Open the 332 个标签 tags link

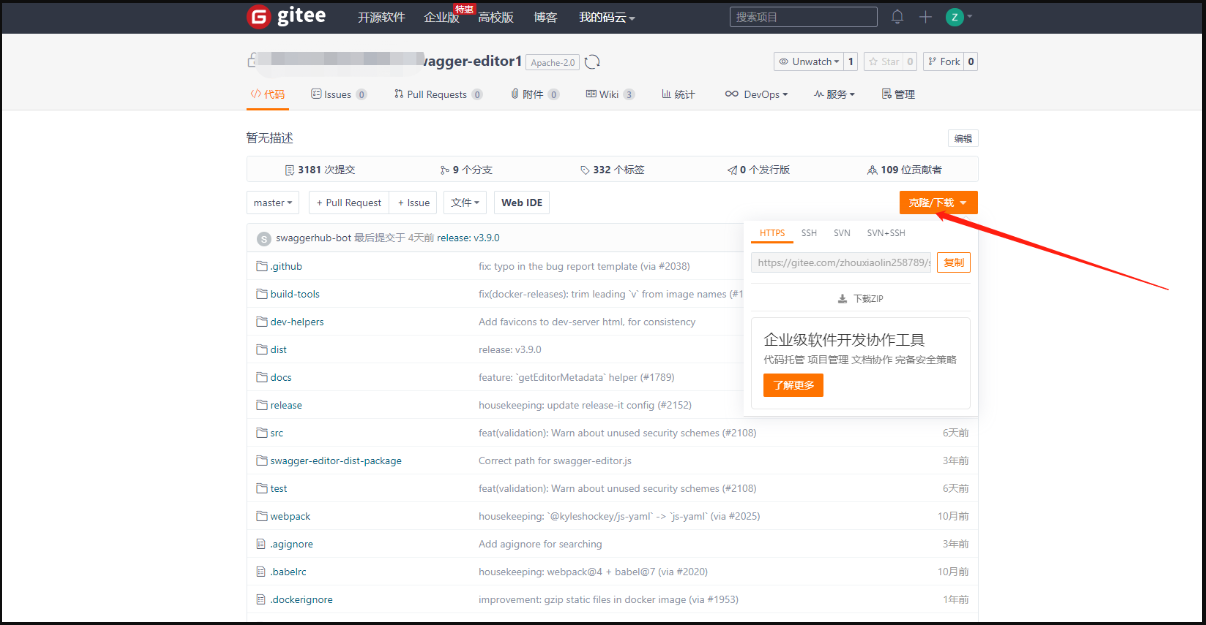[x=612, y=170]
